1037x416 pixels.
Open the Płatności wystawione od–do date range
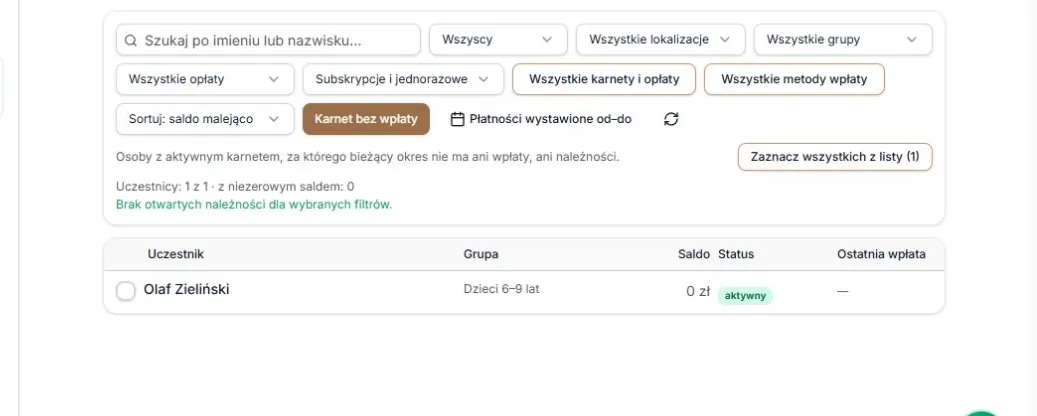541,119
